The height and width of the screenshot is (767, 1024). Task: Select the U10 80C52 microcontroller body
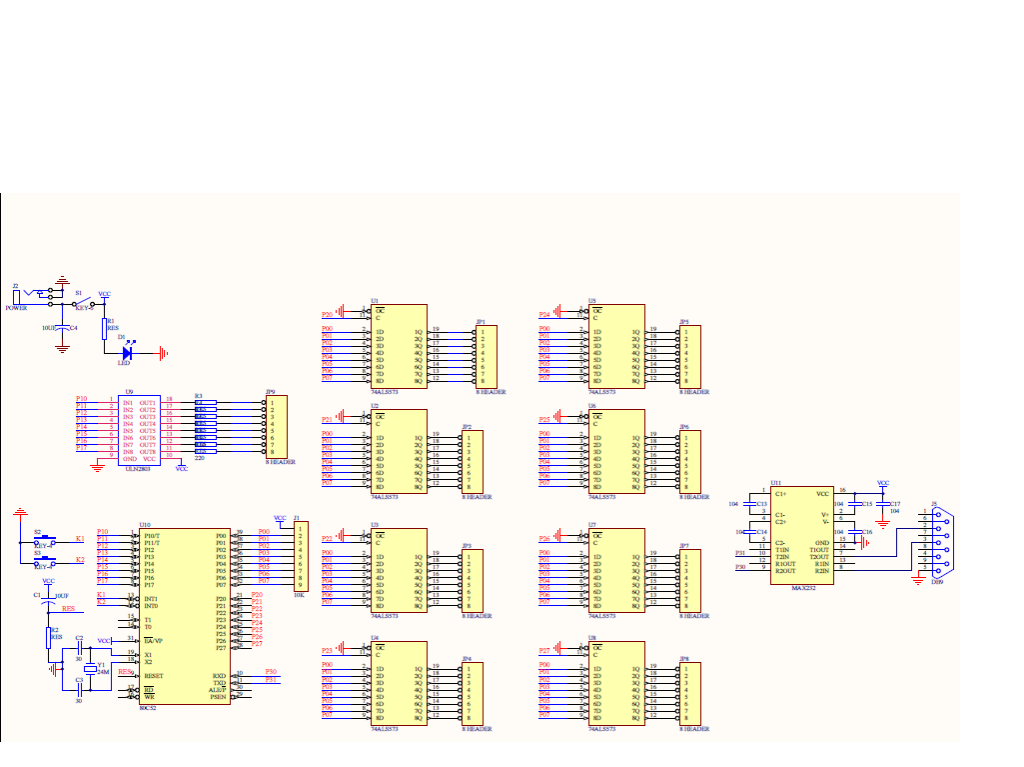tap(185, 616)
